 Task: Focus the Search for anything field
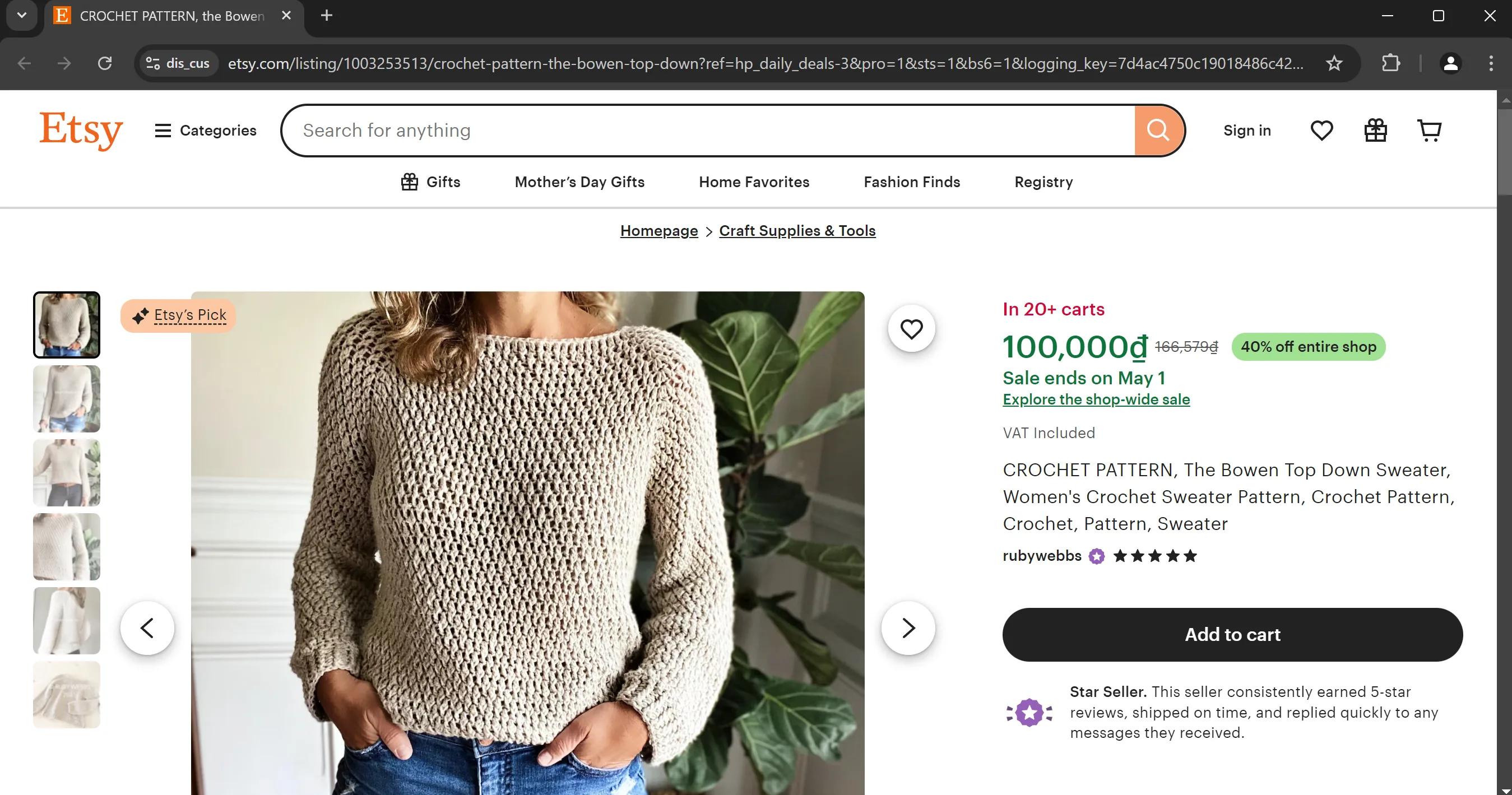(704, 130)
